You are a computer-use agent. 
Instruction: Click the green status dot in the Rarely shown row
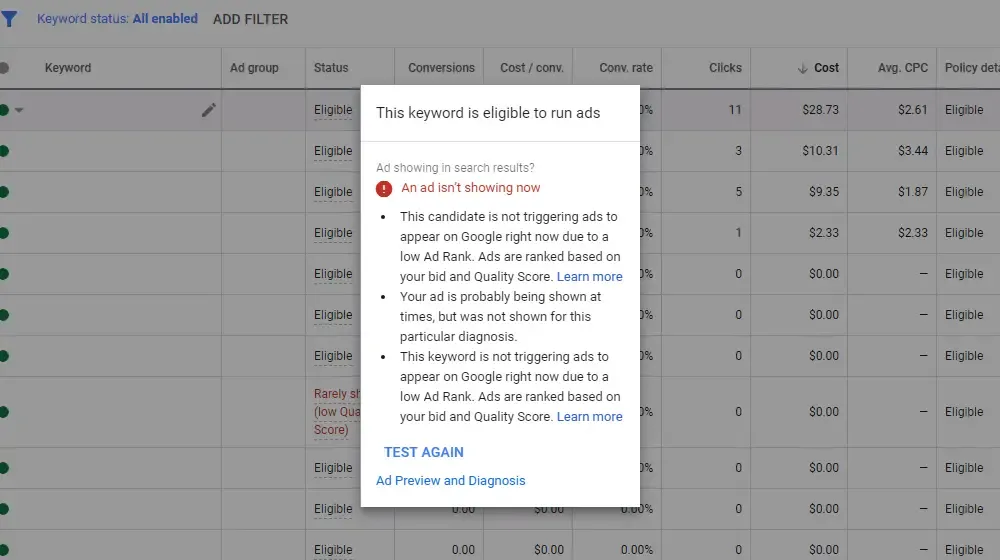tap(4, 412)
